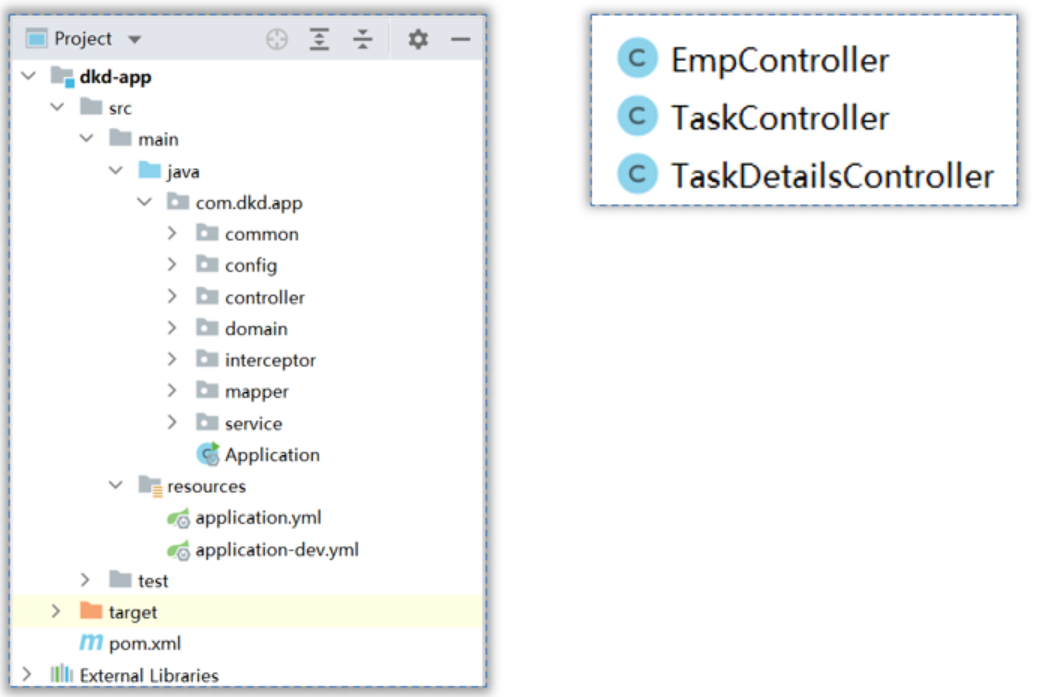Hide the Project panel with the minus icon

(460, 40)
